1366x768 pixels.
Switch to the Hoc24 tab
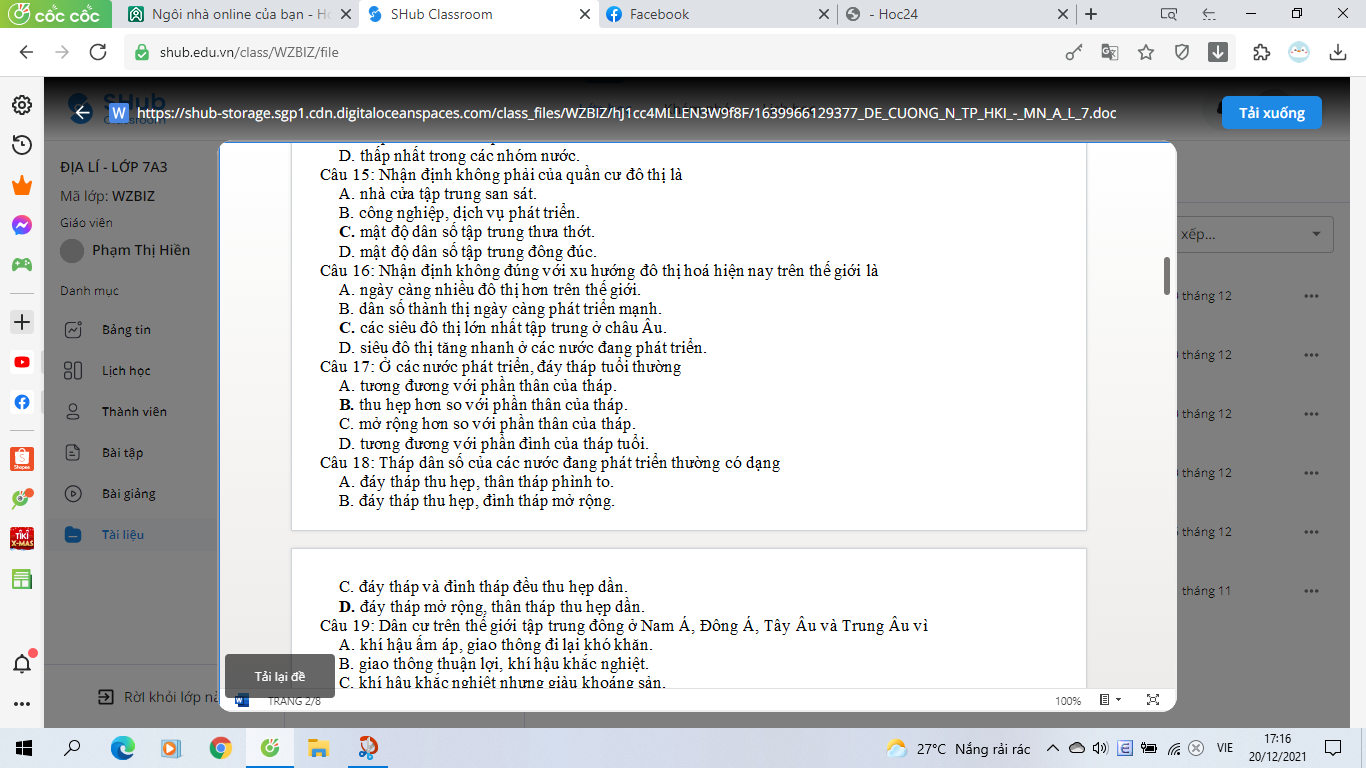(x=955, y=14)
